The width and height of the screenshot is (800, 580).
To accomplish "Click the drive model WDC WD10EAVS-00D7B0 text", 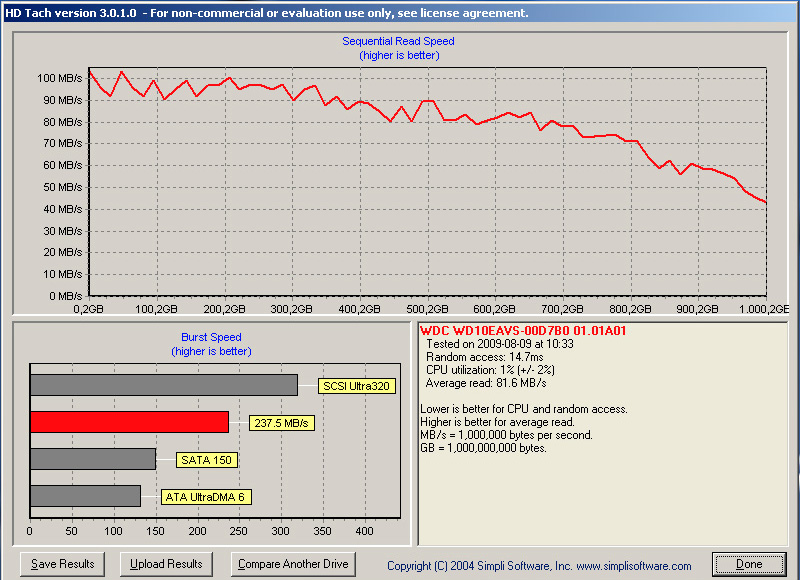I will point(523,331).
